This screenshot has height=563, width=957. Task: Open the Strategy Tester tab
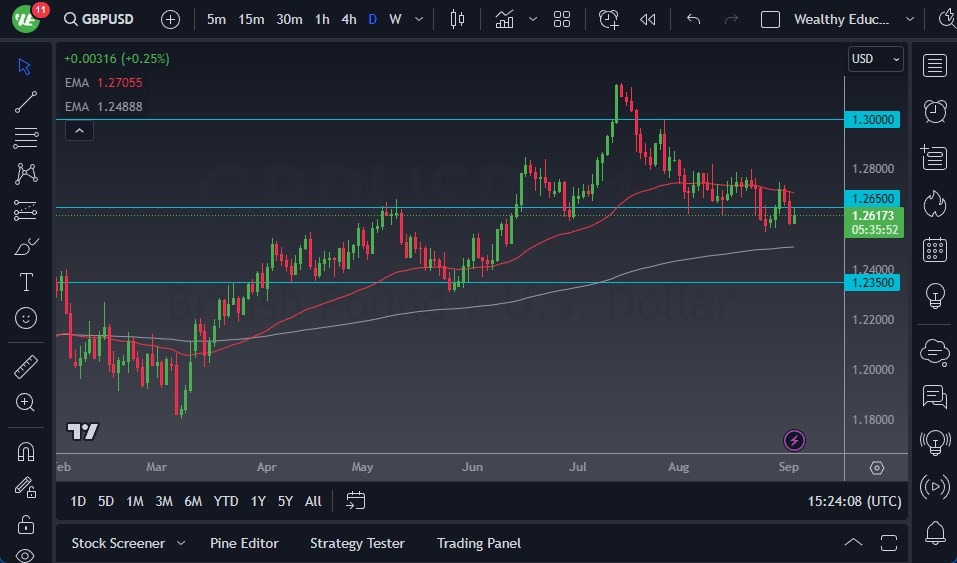357,543
